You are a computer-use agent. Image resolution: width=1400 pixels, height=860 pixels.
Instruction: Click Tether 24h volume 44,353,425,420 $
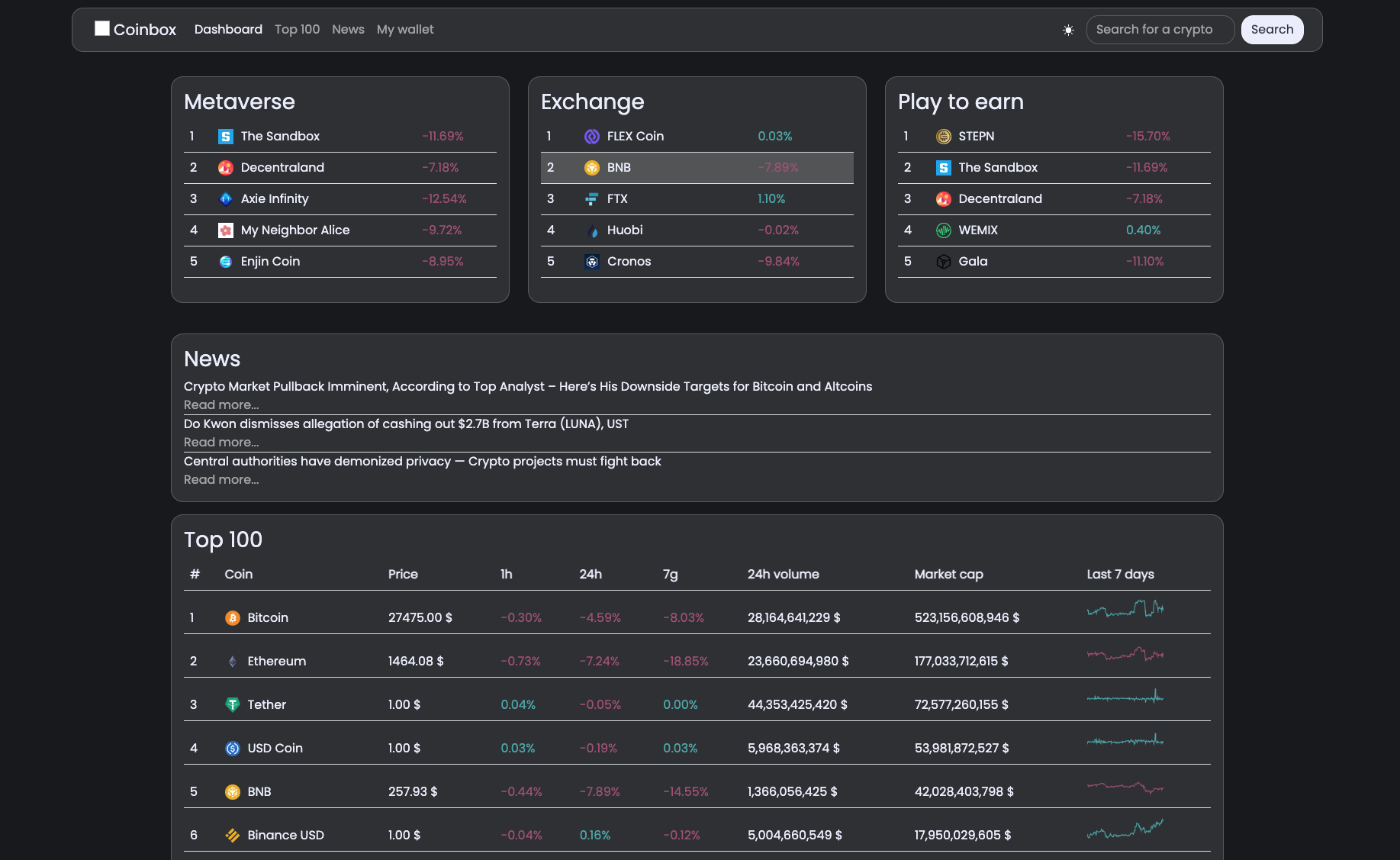point(797,705)
